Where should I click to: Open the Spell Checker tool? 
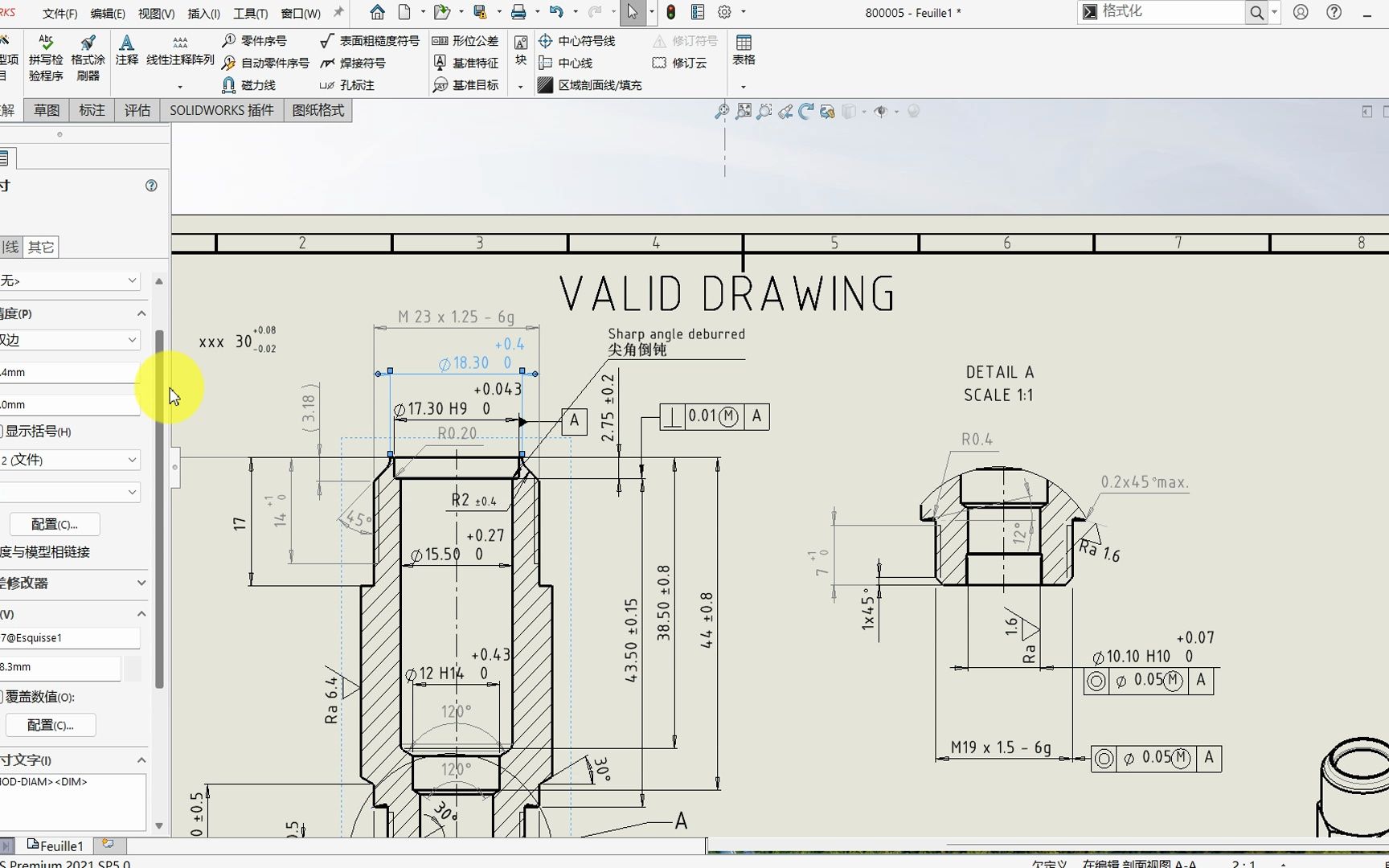click(46, 58)
